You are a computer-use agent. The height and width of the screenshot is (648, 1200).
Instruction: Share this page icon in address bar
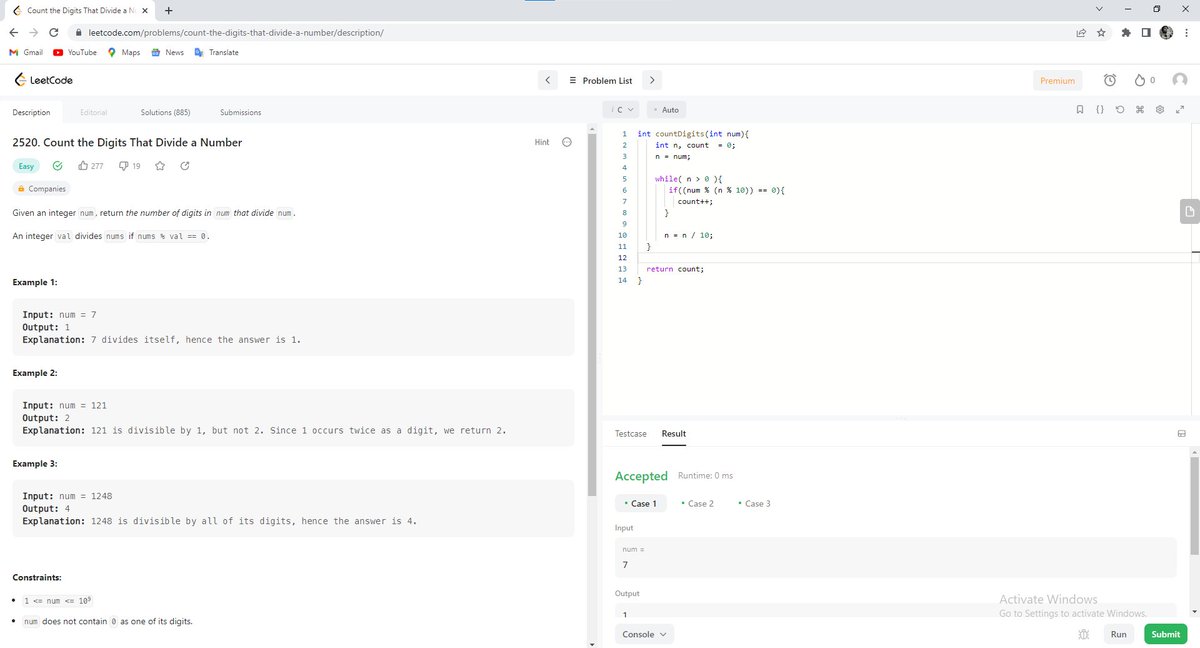[1080, 32]
